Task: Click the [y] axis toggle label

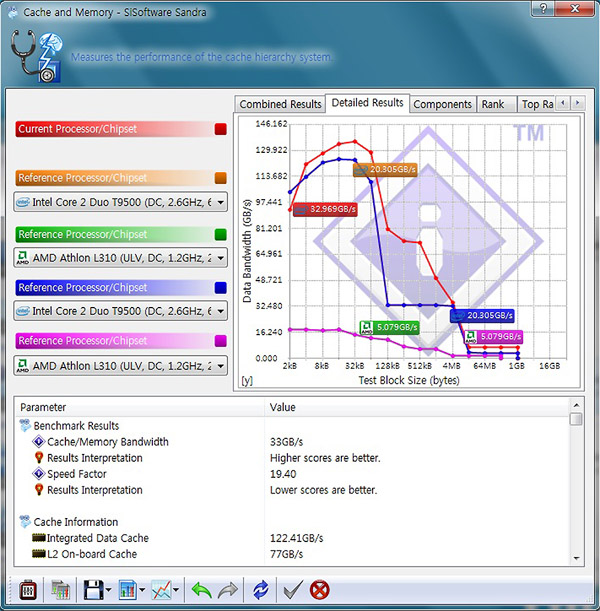Action: (247, 380)
